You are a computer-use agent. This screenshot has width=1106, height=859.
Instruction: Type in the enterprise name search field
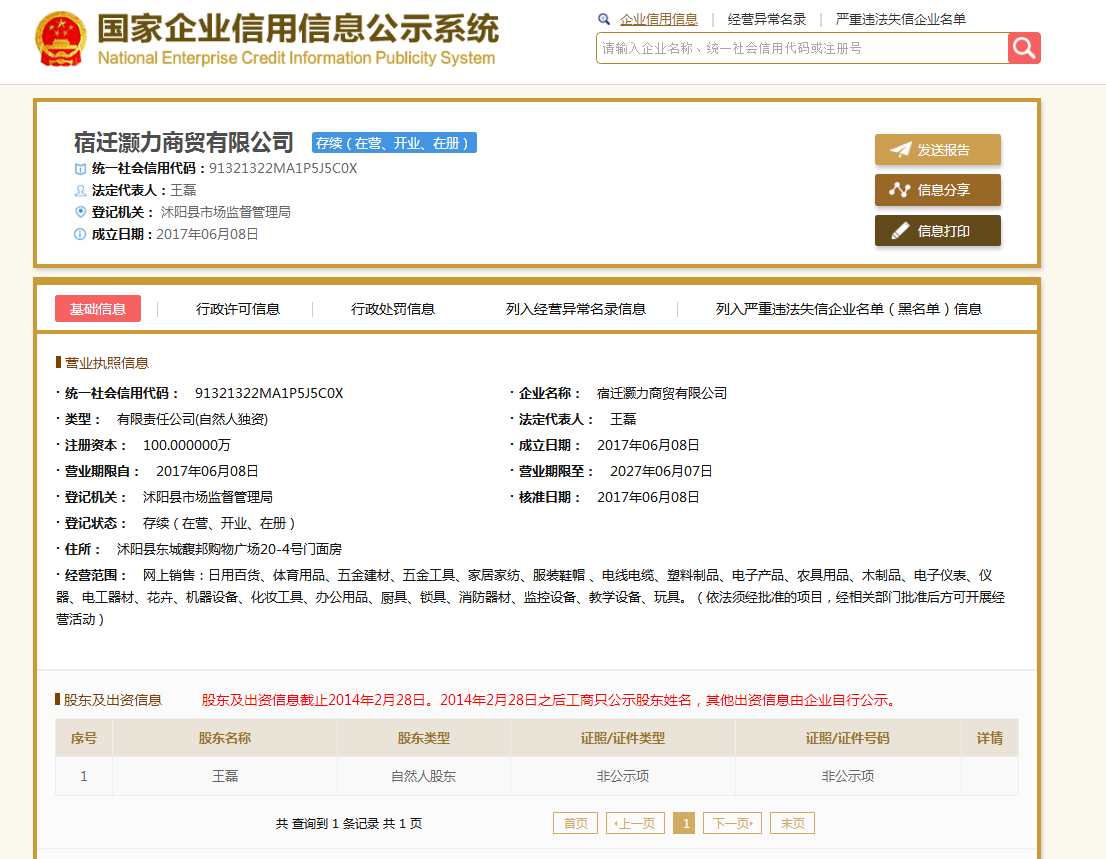(x=800, y=48)
